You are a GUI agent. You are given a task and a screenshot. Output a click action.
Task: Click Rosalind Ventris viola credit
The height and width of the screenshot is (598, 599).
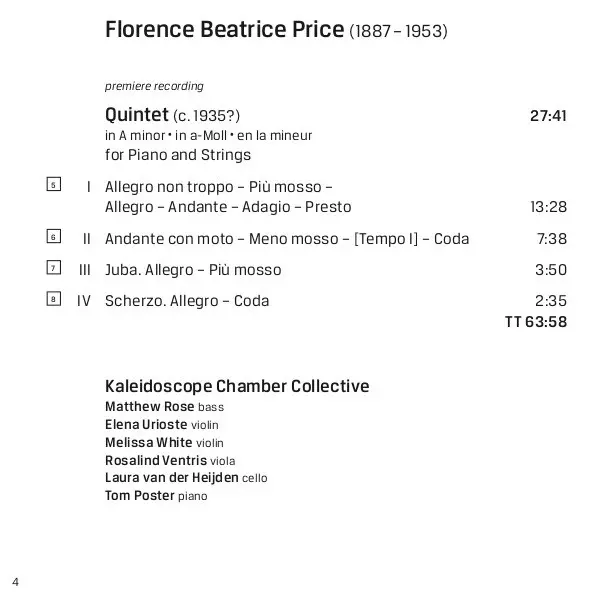click(x=170, y=460)
